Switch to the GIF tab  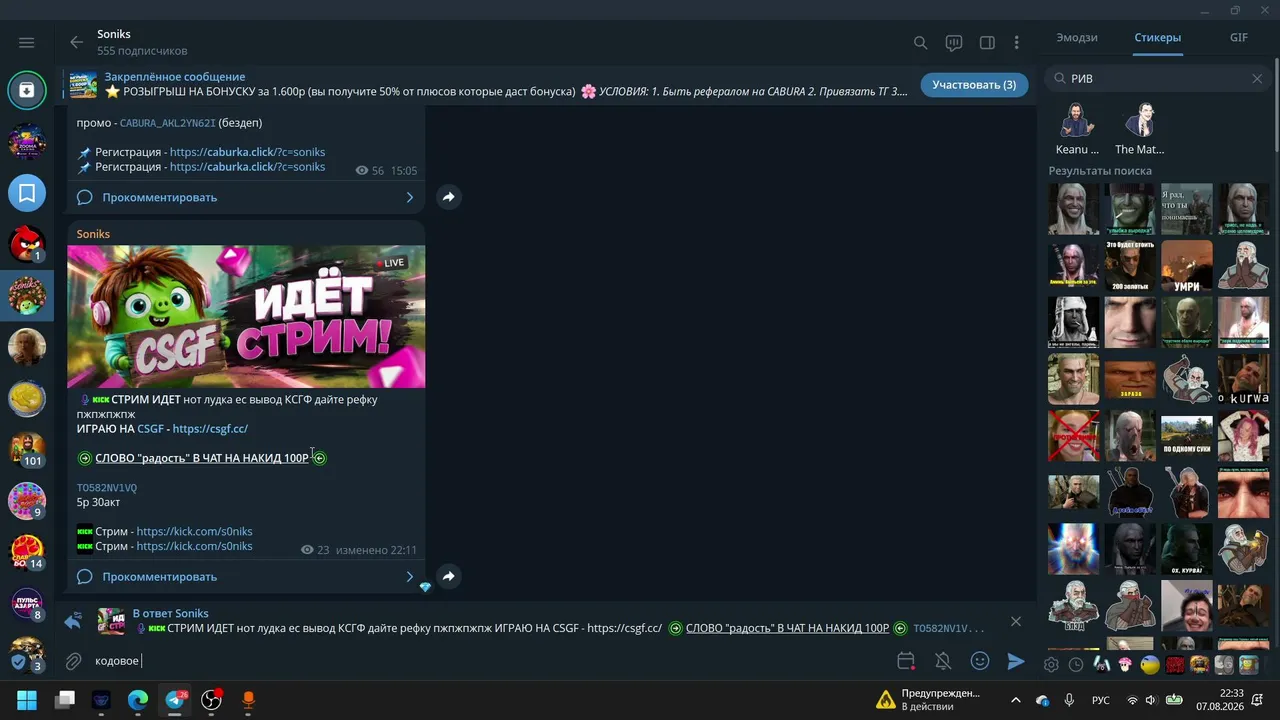1239,37
